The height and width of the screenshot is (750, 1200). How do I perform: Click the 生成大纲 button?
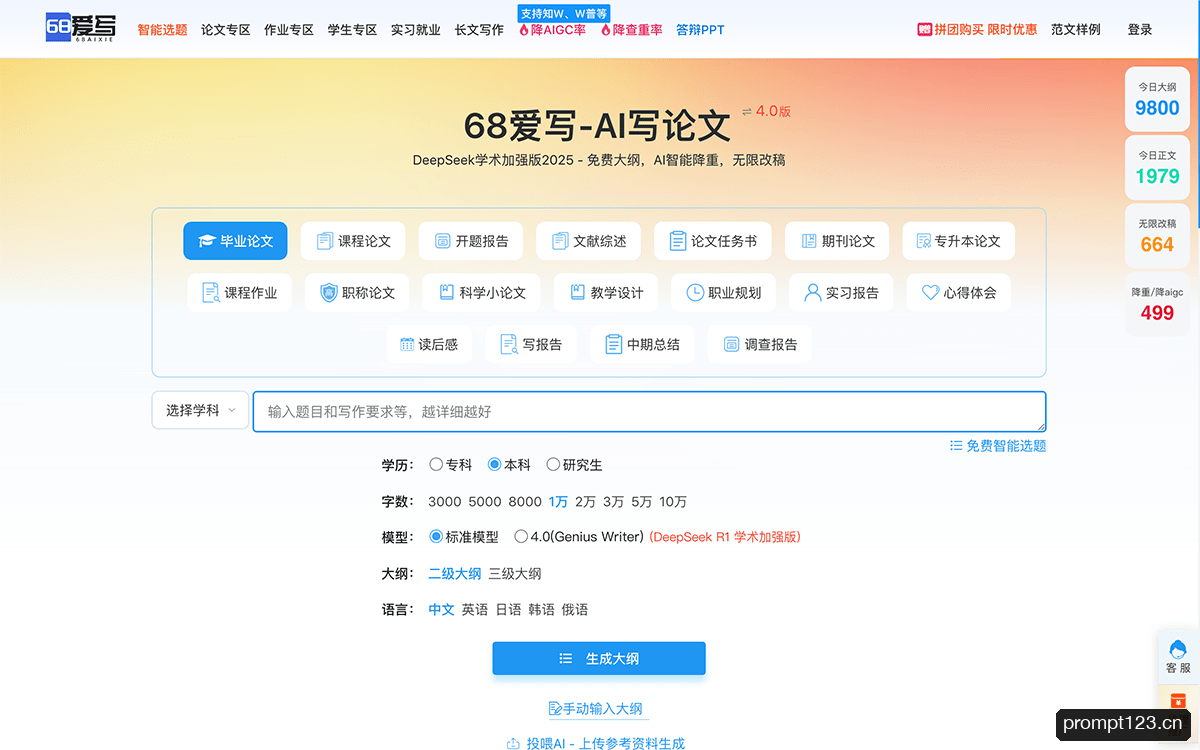[x=599, y=658]
